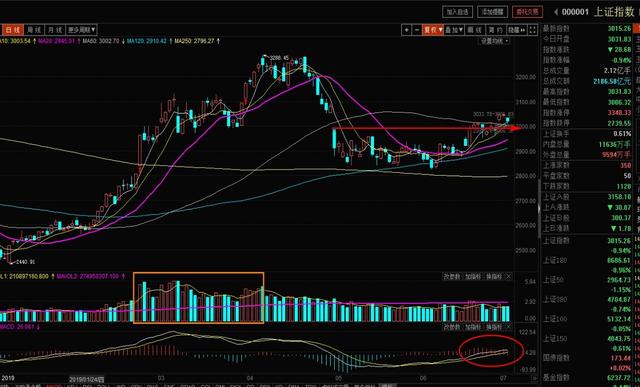Click the 2019/01/24 date marker on the time axis
The width and height of the screenshot is (640, 387).
click(x=87, y=379)
